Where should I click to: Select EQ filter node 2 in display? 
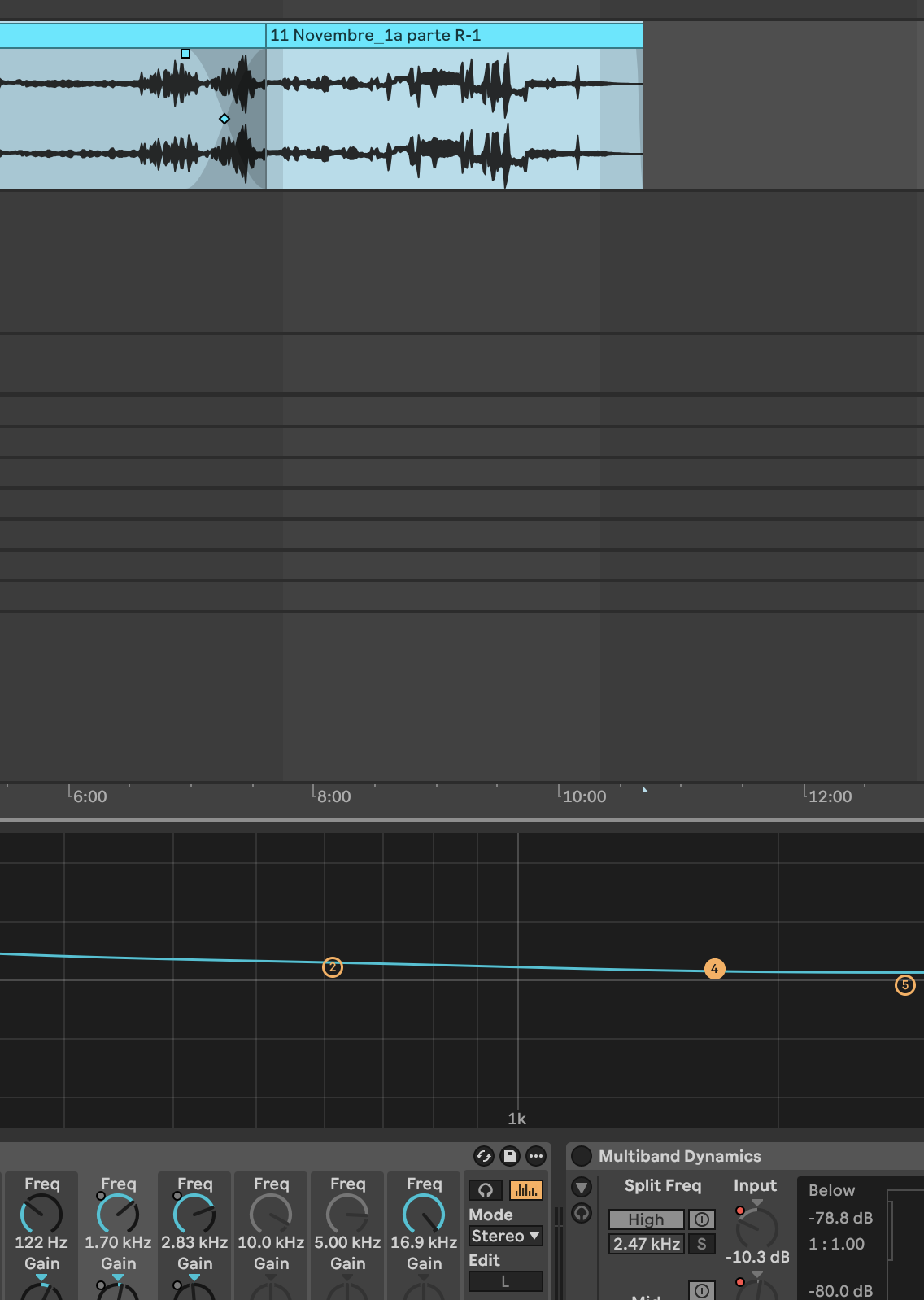pos(333,967)
